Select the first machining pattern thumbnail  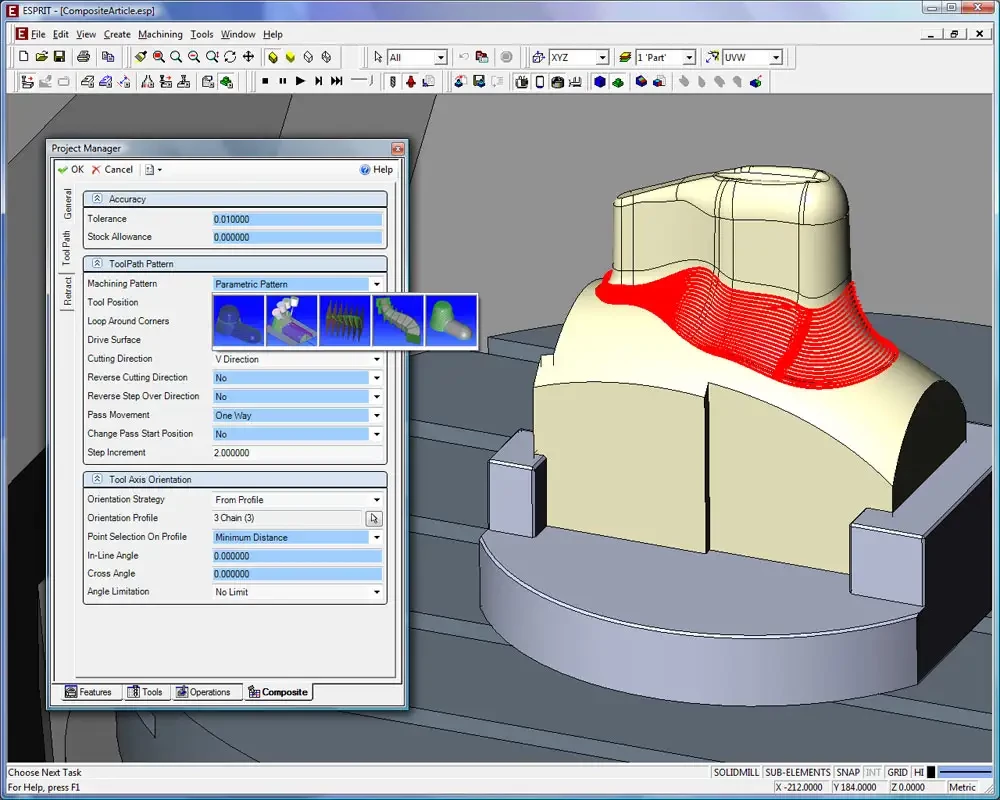pos(239,321)
